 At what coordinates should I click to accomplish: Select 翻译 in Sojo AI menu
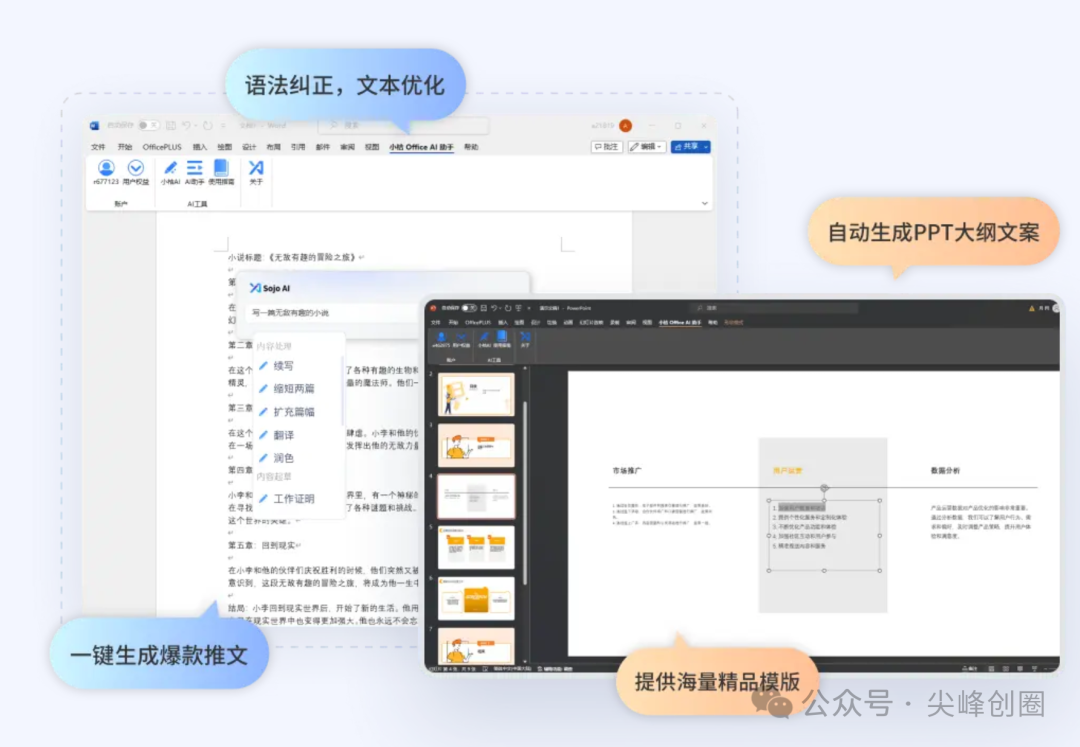point(283,435)
